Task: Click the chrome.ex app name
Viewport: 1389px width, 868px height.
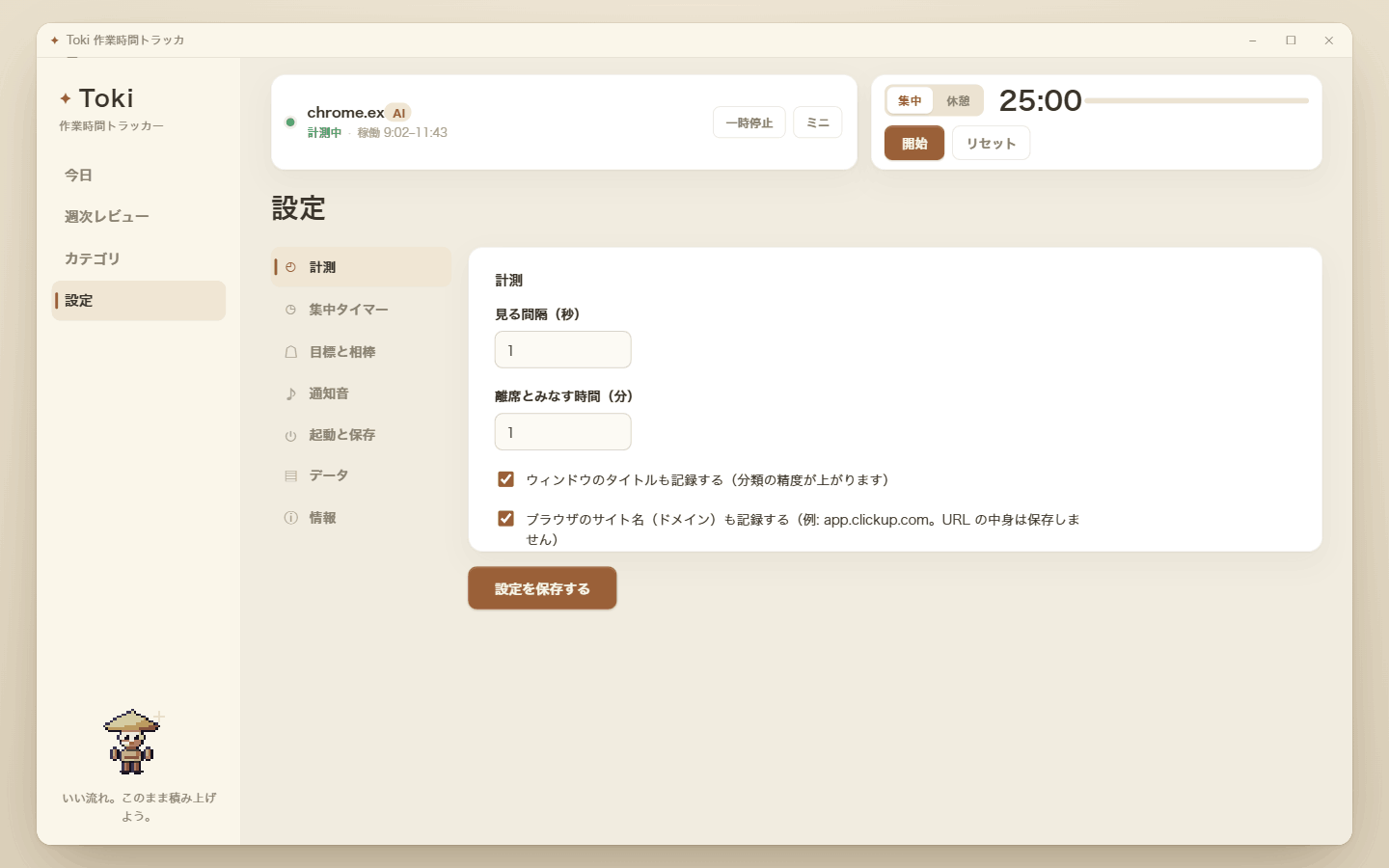Action: point(345,113)
